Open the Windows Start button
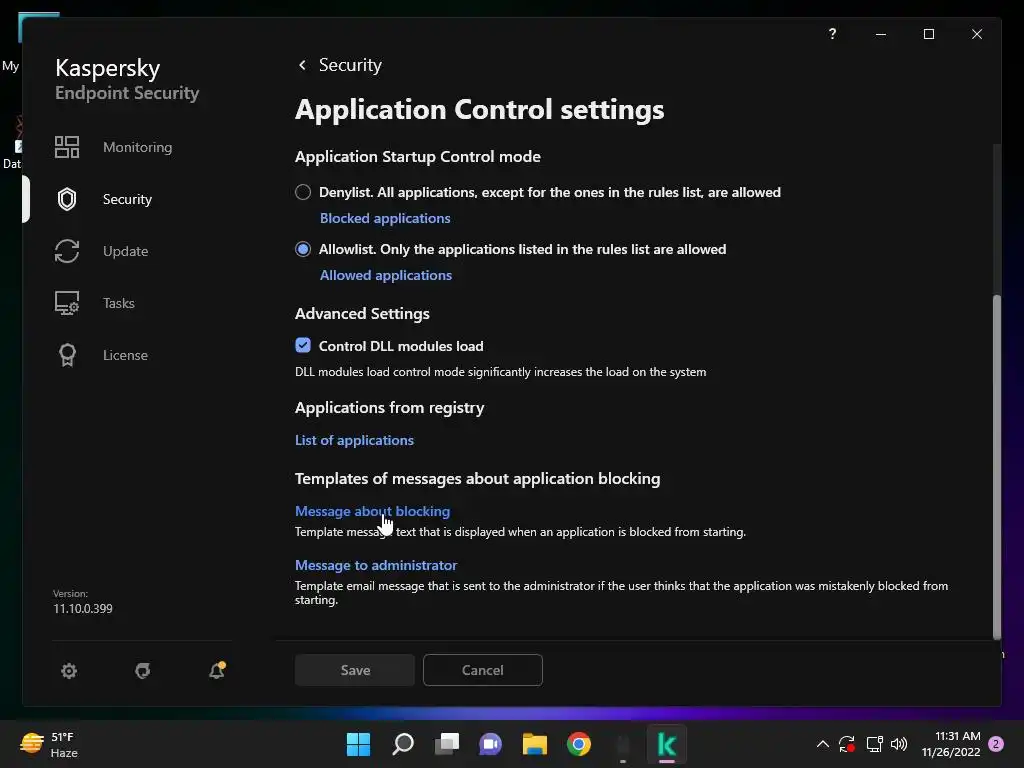This screenshot has height=768, width=1024. click(358, 744)
